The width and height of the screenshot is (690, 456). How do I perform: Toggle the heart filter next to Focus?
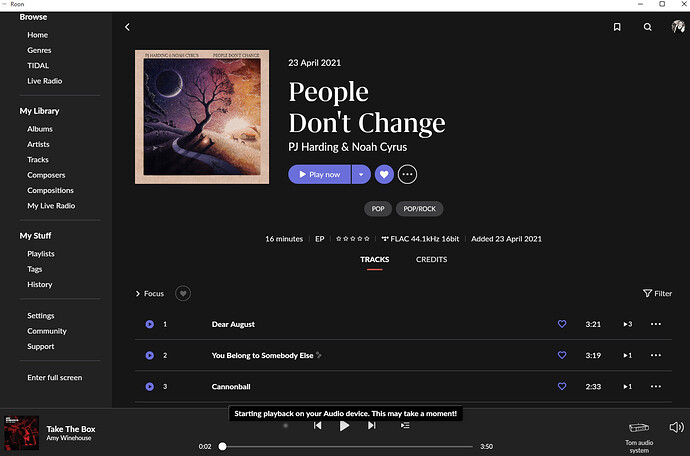click(x=183, y=294)
